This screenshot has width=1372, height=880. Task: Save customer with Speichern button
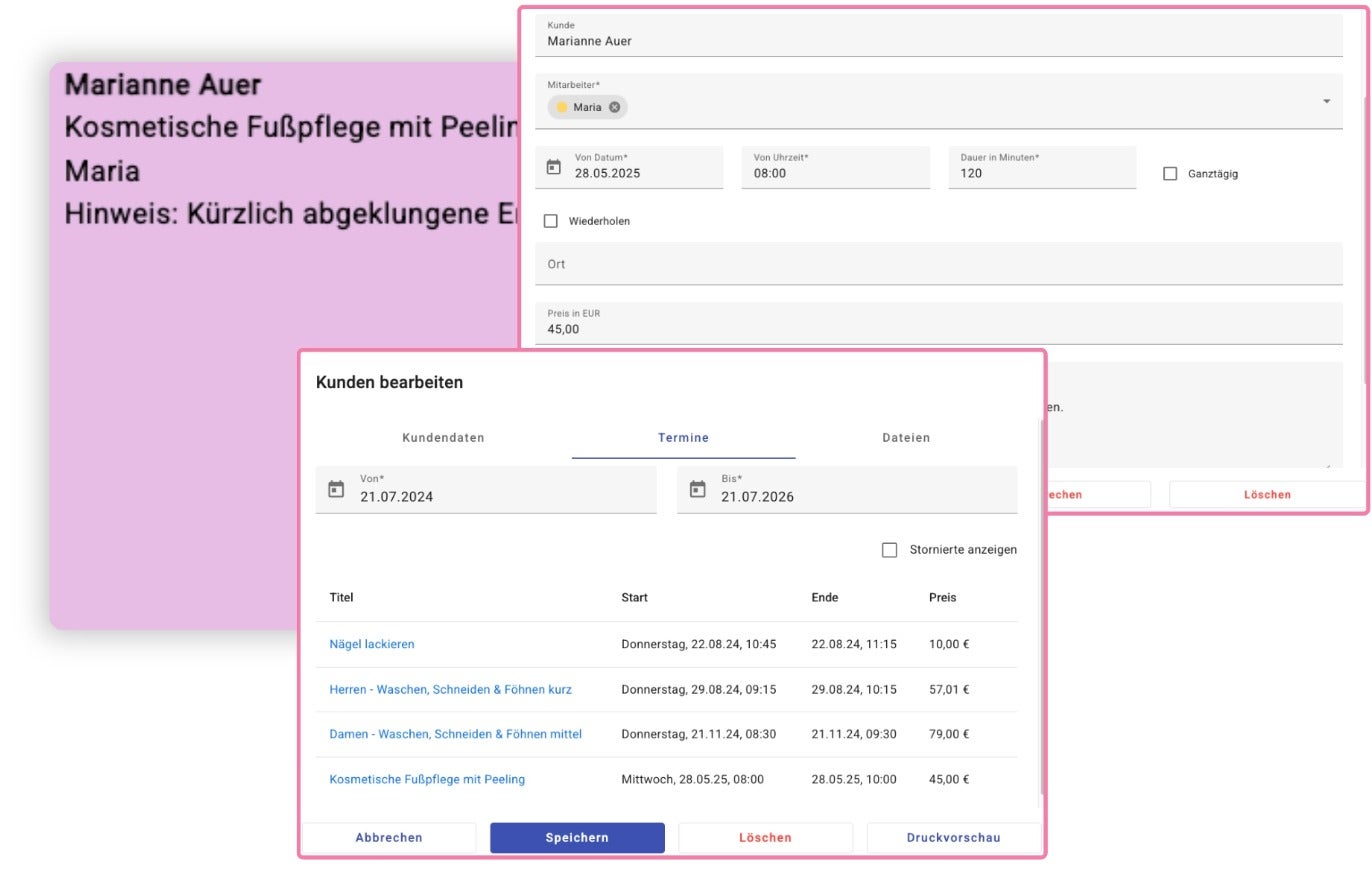[x=577, y=838]
